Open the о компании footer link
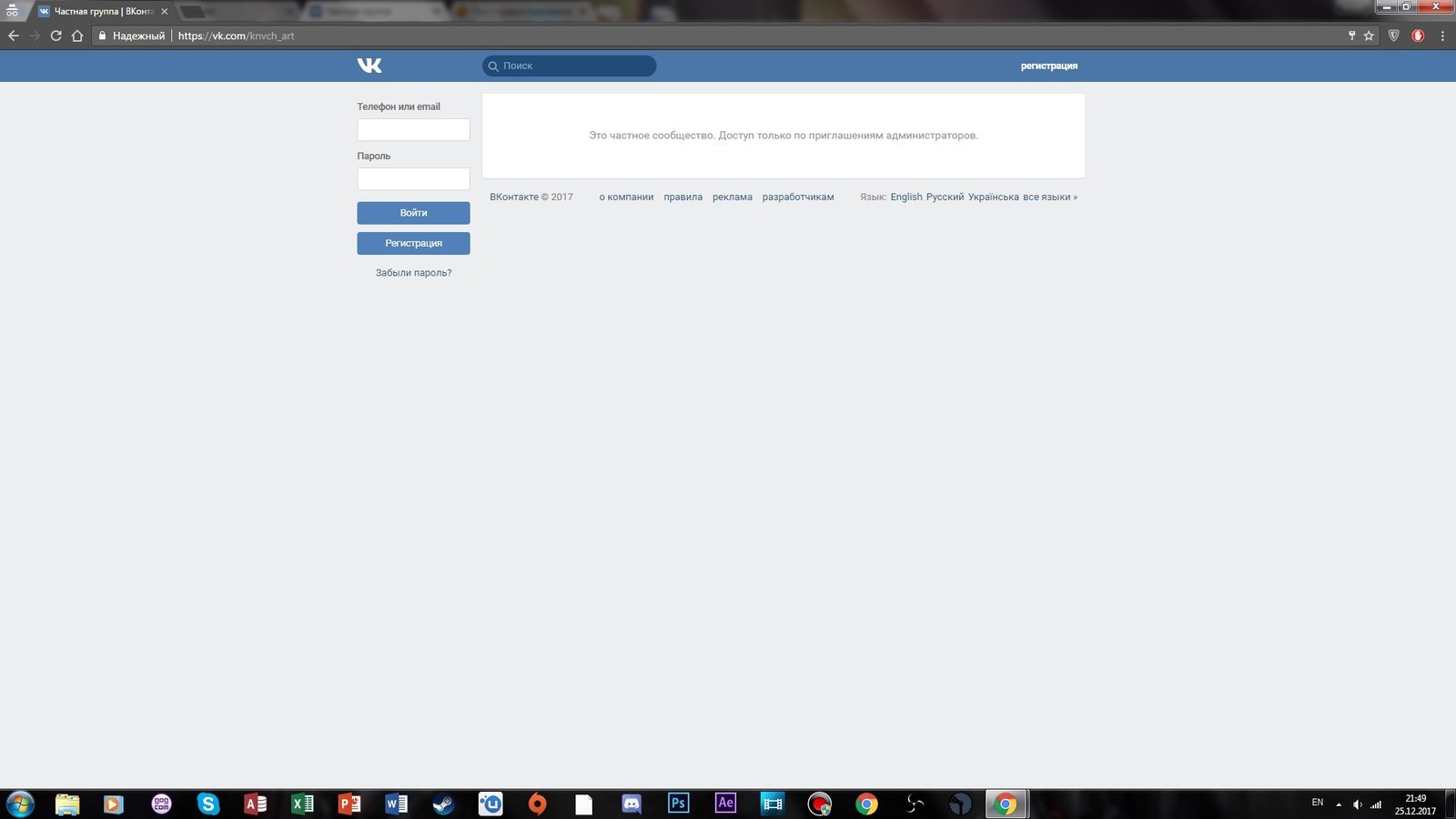Image resolution: width=1456 pixels, height=819 pixels. point(626,197)
